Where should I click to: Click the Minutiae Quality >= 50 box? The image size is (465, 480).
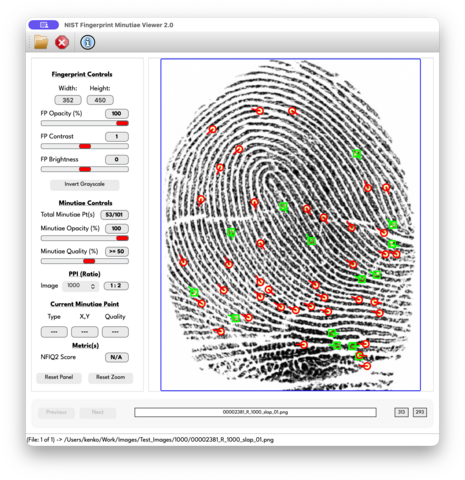point(117,252)
